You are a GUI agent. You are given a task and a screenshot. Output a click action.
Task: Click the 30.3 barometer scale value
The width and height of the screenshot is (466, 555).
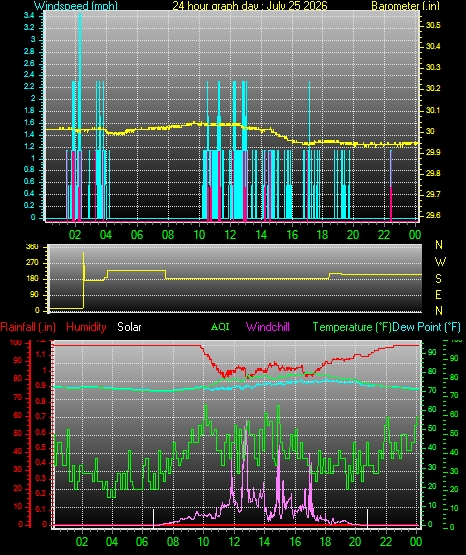click(x=433, y=67)
